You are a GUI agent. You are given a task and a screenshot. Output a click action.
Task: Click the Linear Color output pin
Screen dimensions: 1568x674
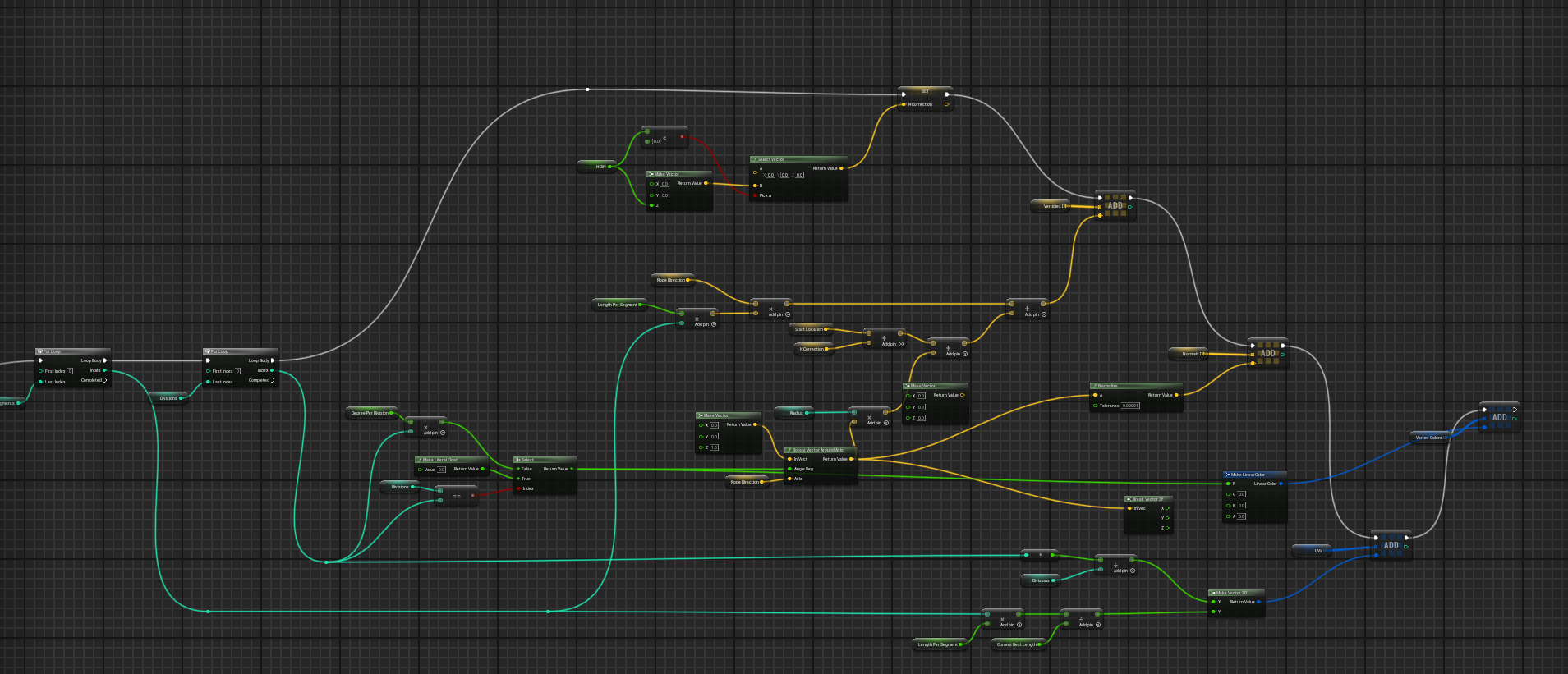point(1281,484)
